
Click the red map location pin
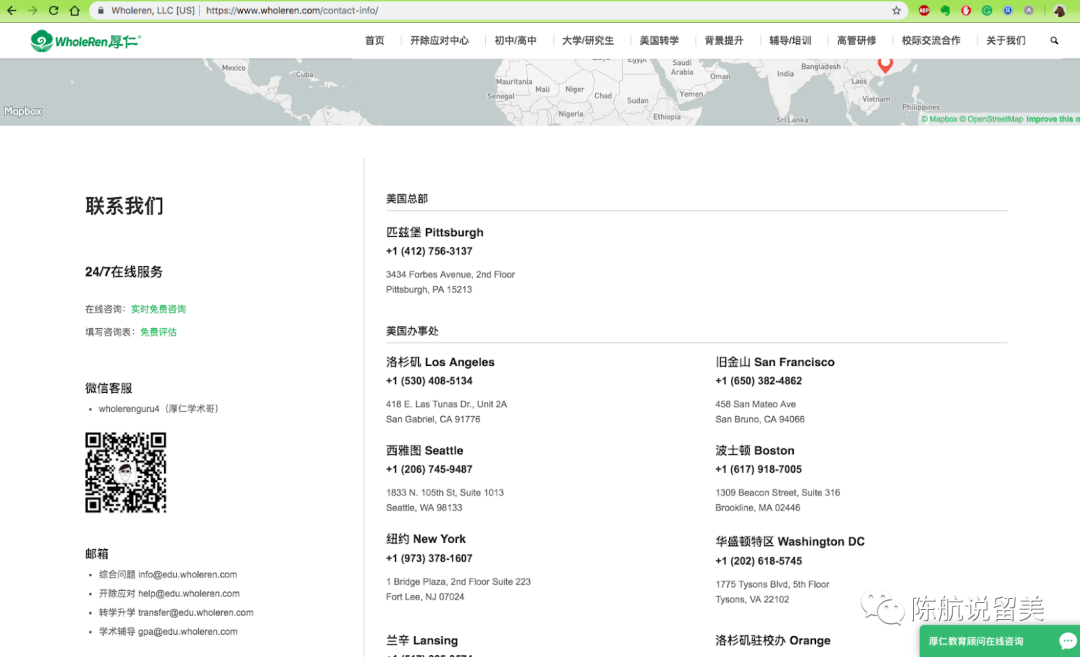(885, 64)
